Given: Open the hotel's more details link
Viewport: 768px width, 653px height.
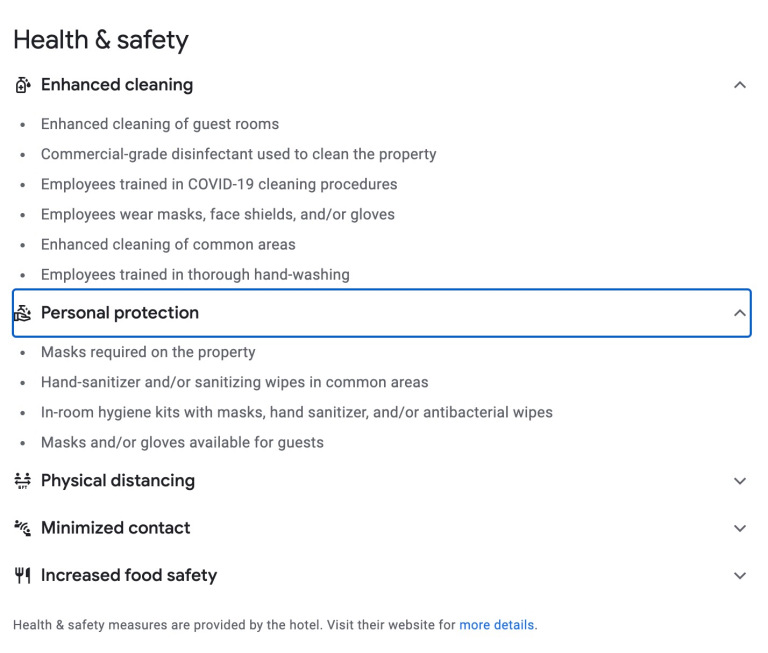Looking at the screenshot, I should (497, 625).
